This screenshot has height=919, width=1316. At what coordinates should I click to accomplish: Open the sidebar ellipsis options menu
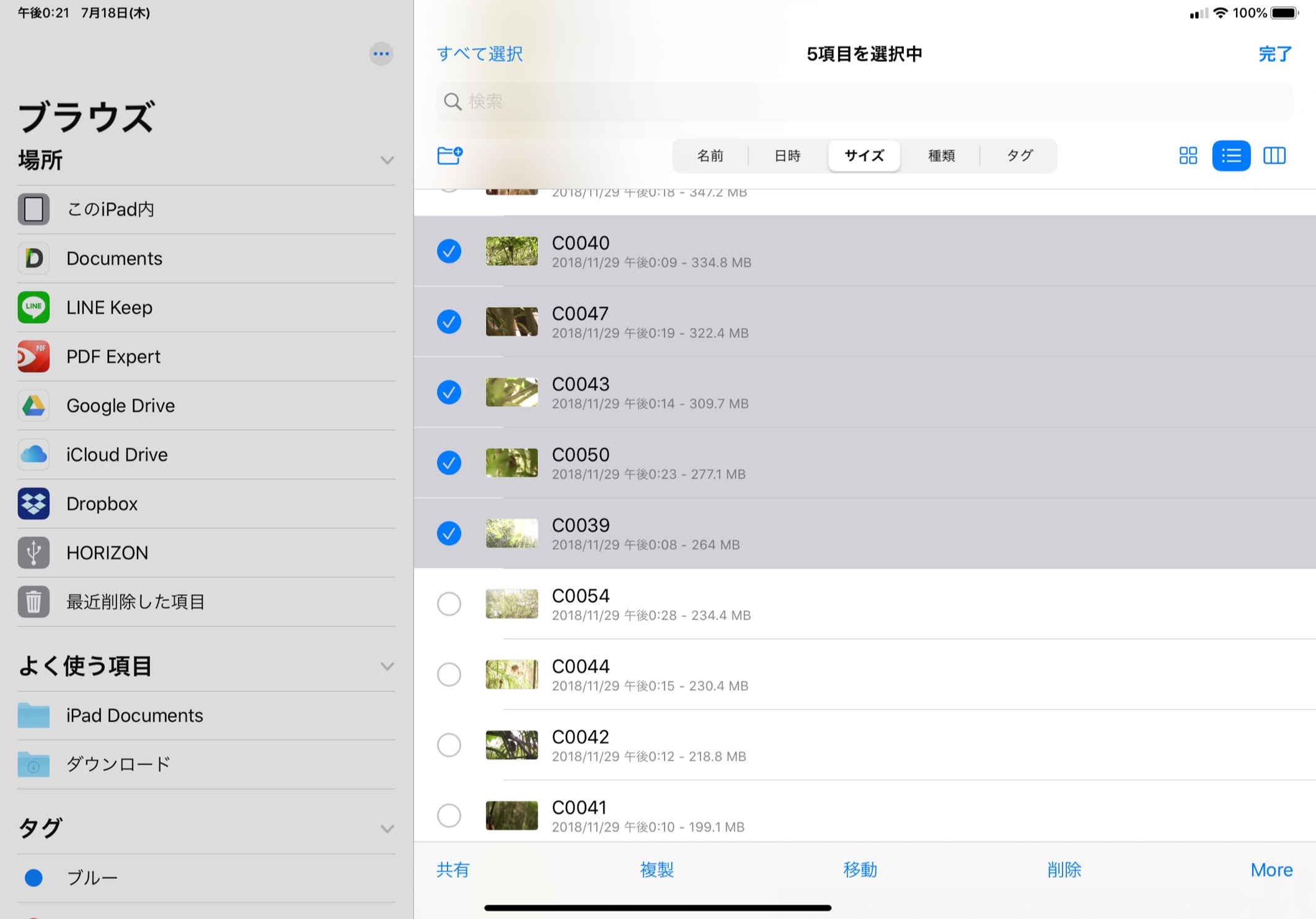[381, 54]
